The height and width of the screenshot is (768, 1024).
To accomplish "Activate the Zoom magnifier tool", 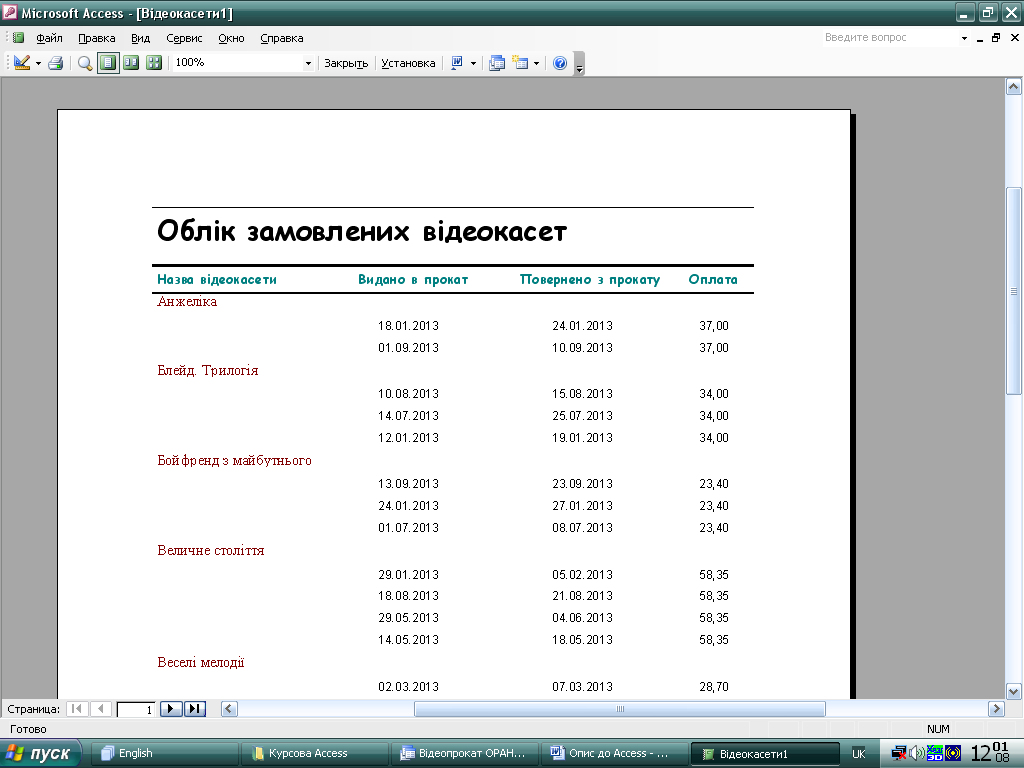I will [x=85, y=63].
